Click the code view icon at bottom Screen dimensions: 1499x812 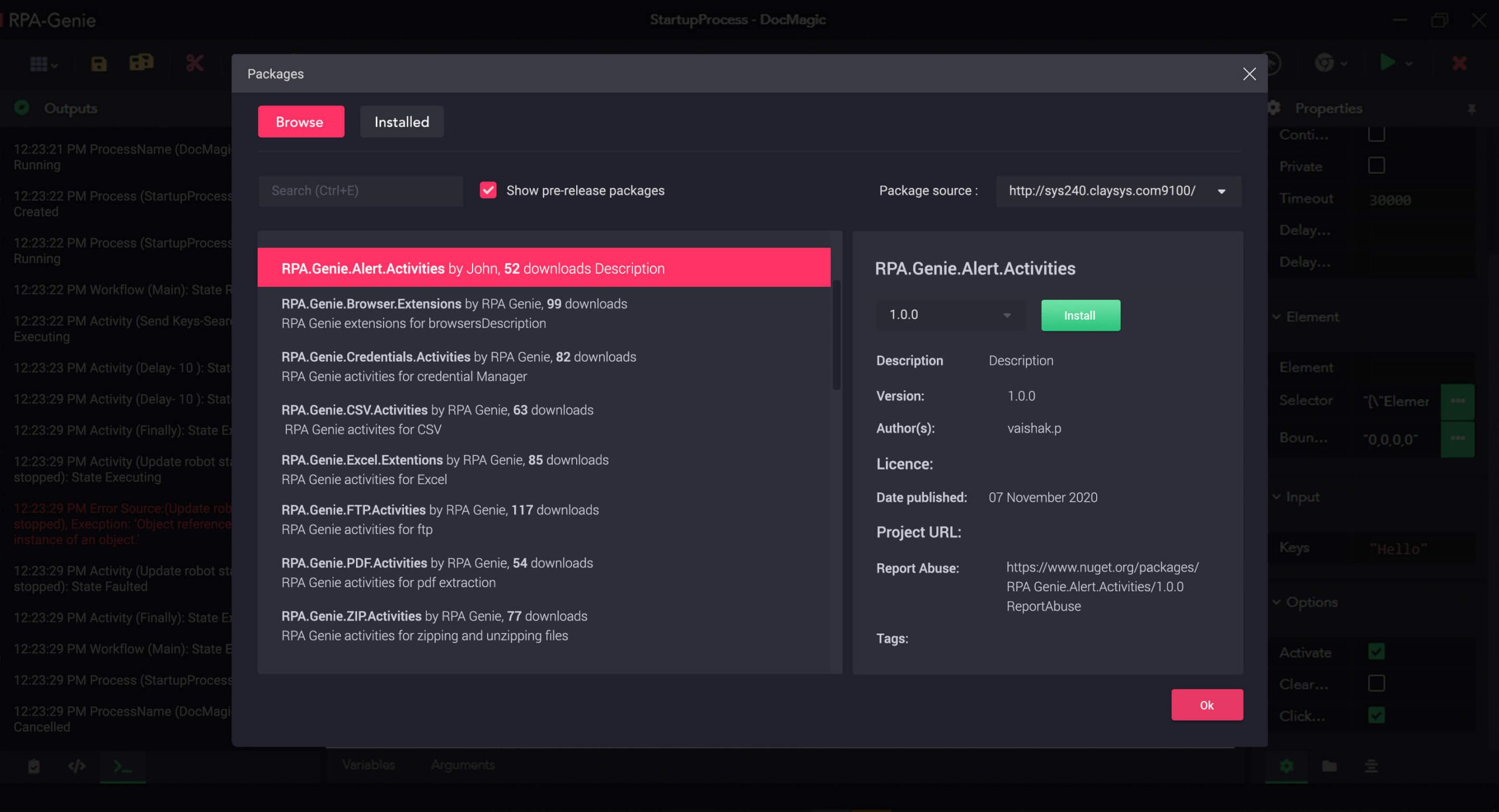(x=77, y=766)
